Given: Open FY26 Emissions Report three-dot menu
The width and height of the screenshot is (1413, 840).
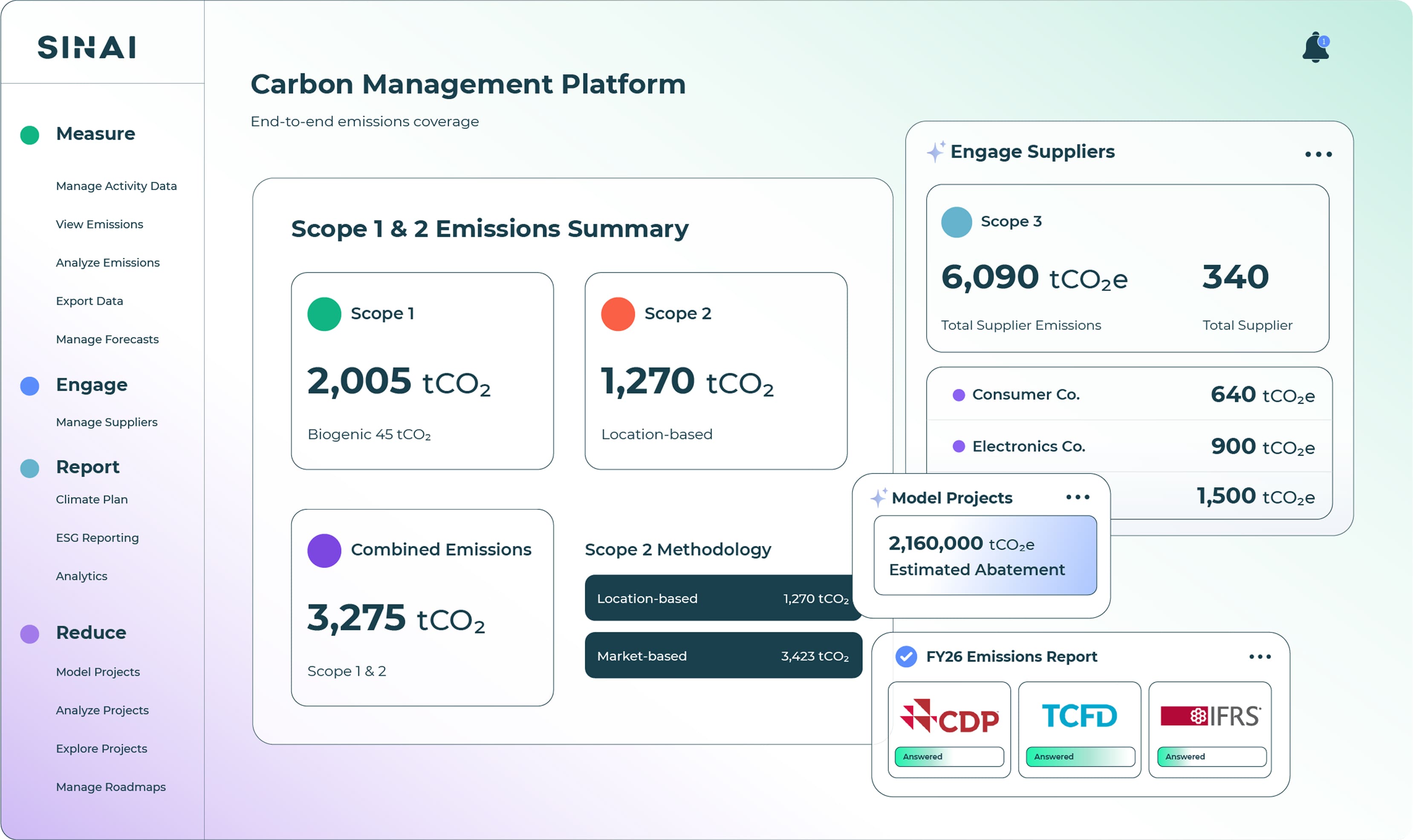Looking at the screenshot, I should coord(1260,657).
